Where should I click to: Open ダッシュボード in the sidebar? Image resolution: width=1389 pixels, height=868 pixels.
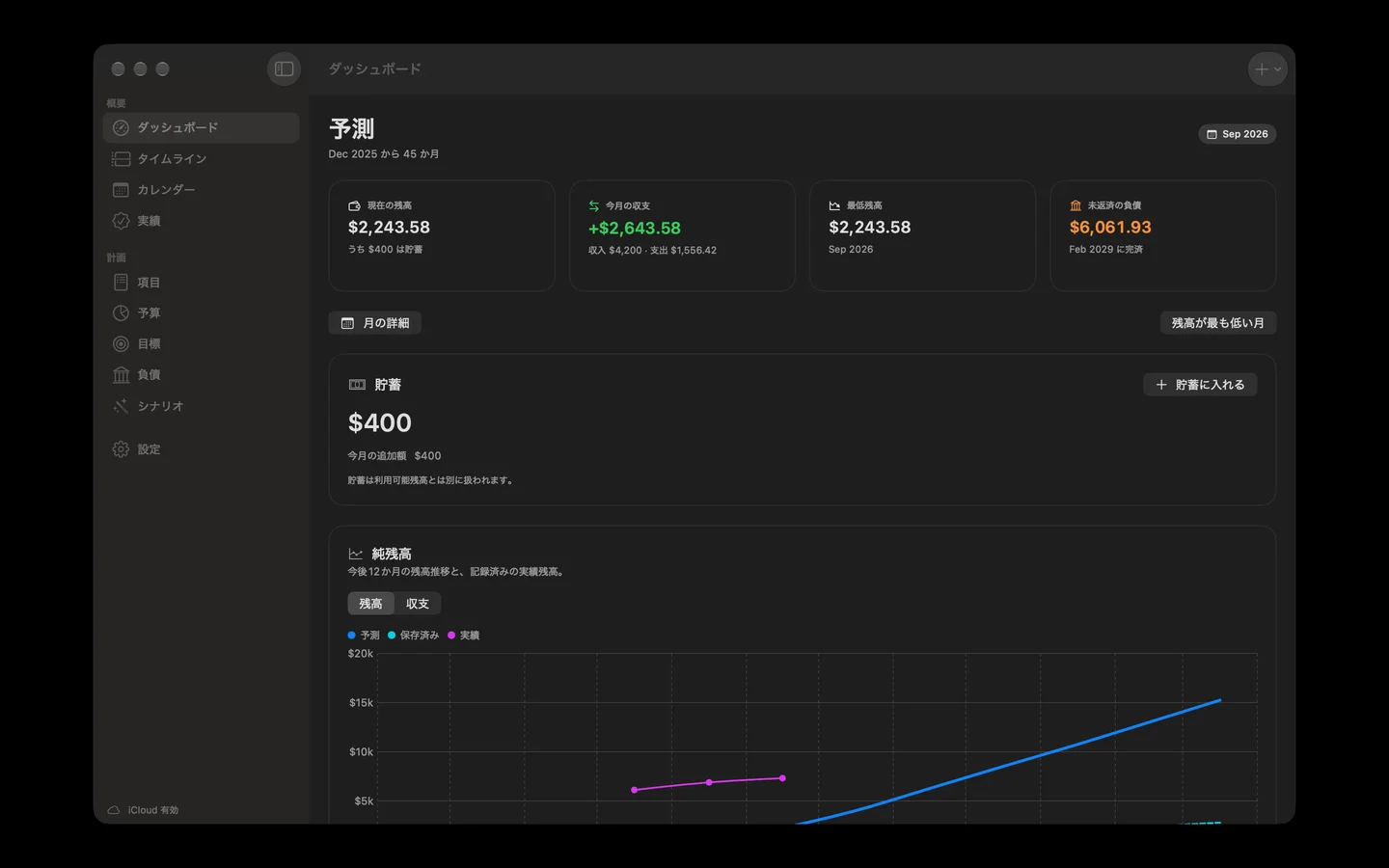pos(201,127)
